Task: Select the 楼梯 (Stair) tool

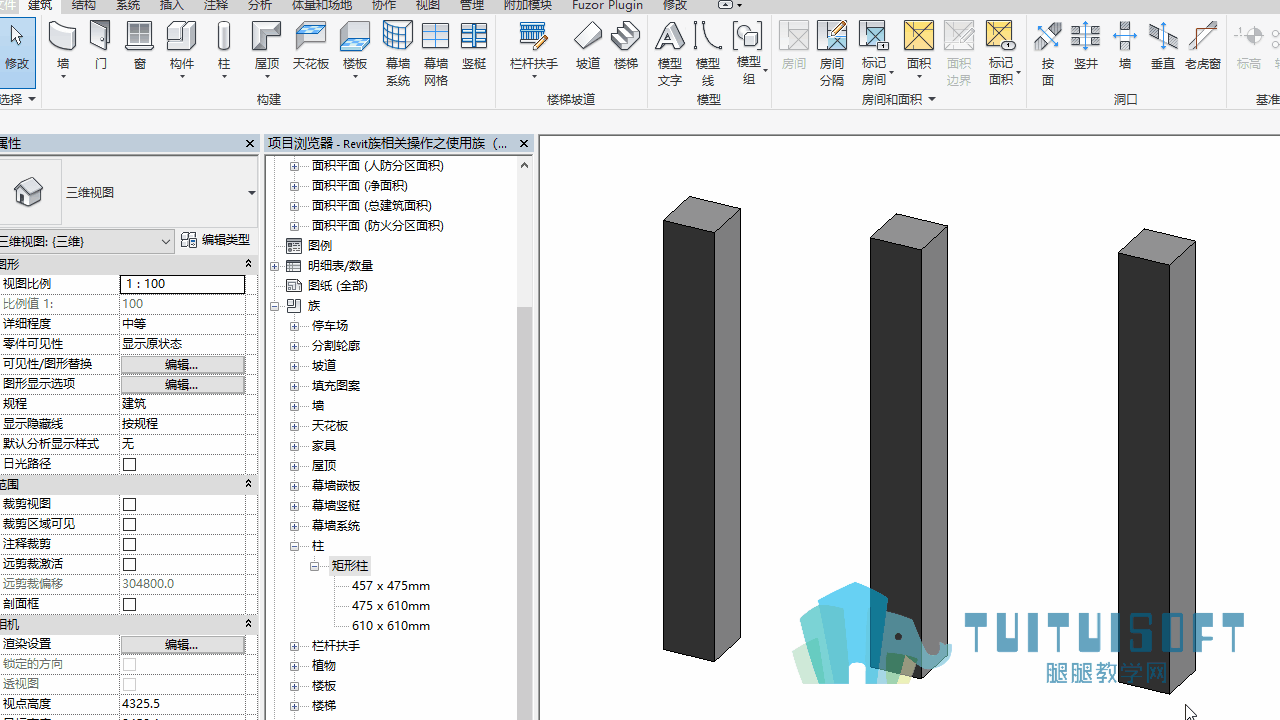Action: [626, 47]
